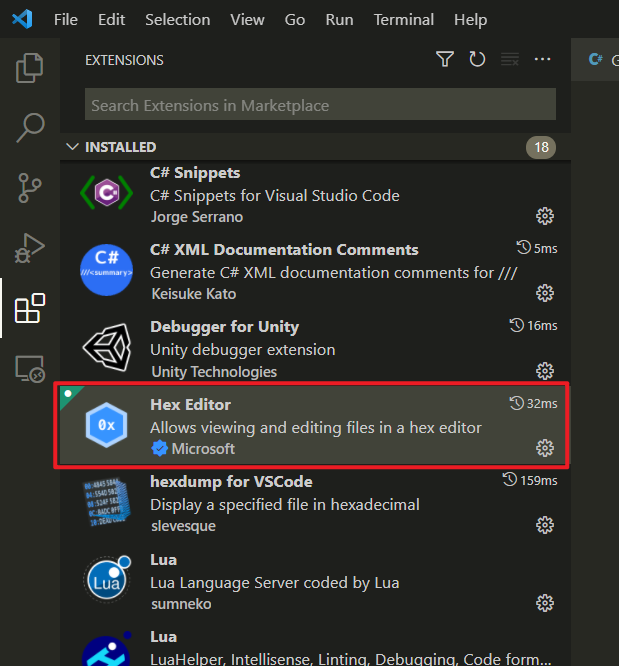Open the Explorer view in activity bar

[29, 68]
